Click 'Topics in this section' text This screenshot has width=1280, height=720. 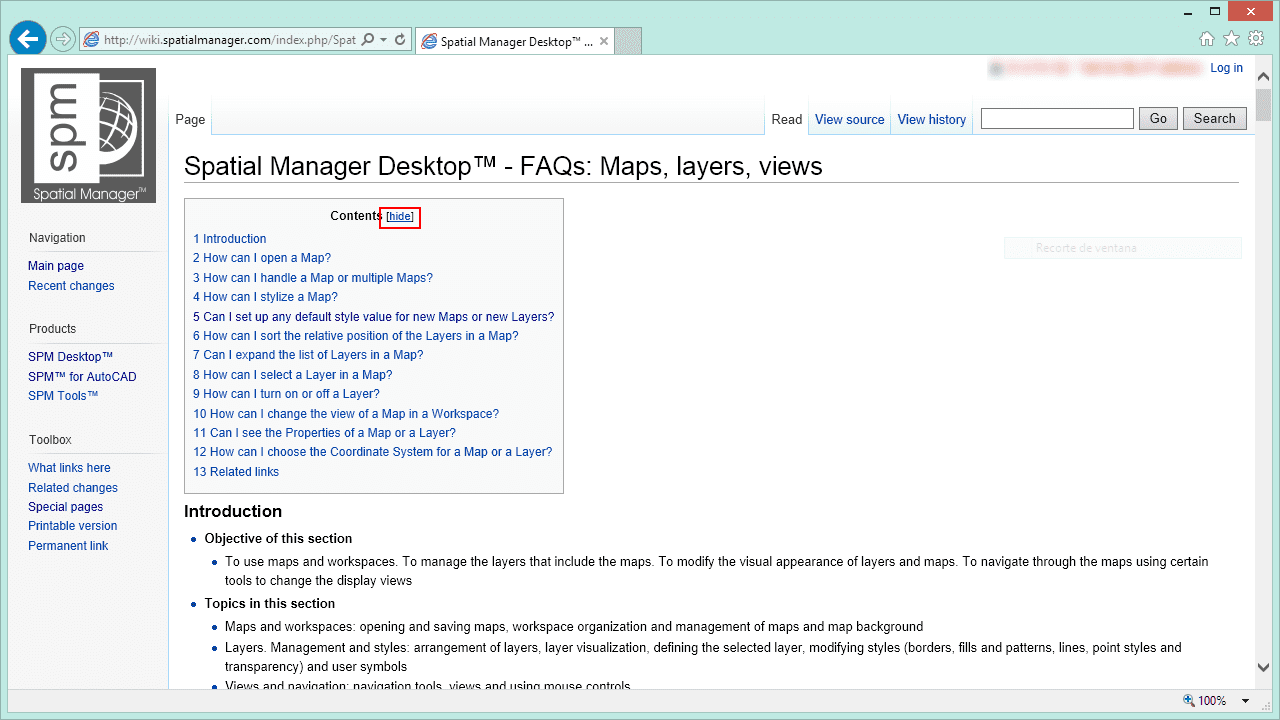point(270,604)
